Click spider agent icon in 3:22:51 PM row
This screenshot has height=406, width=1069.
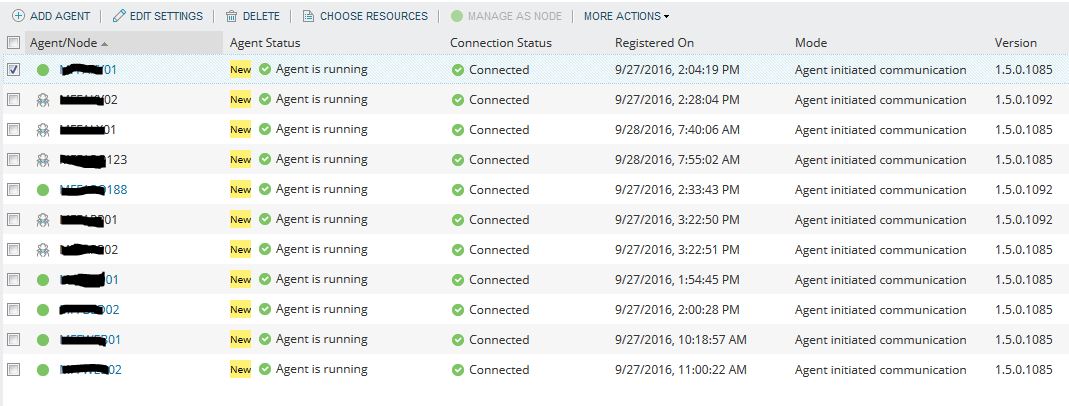coord(43,249)
